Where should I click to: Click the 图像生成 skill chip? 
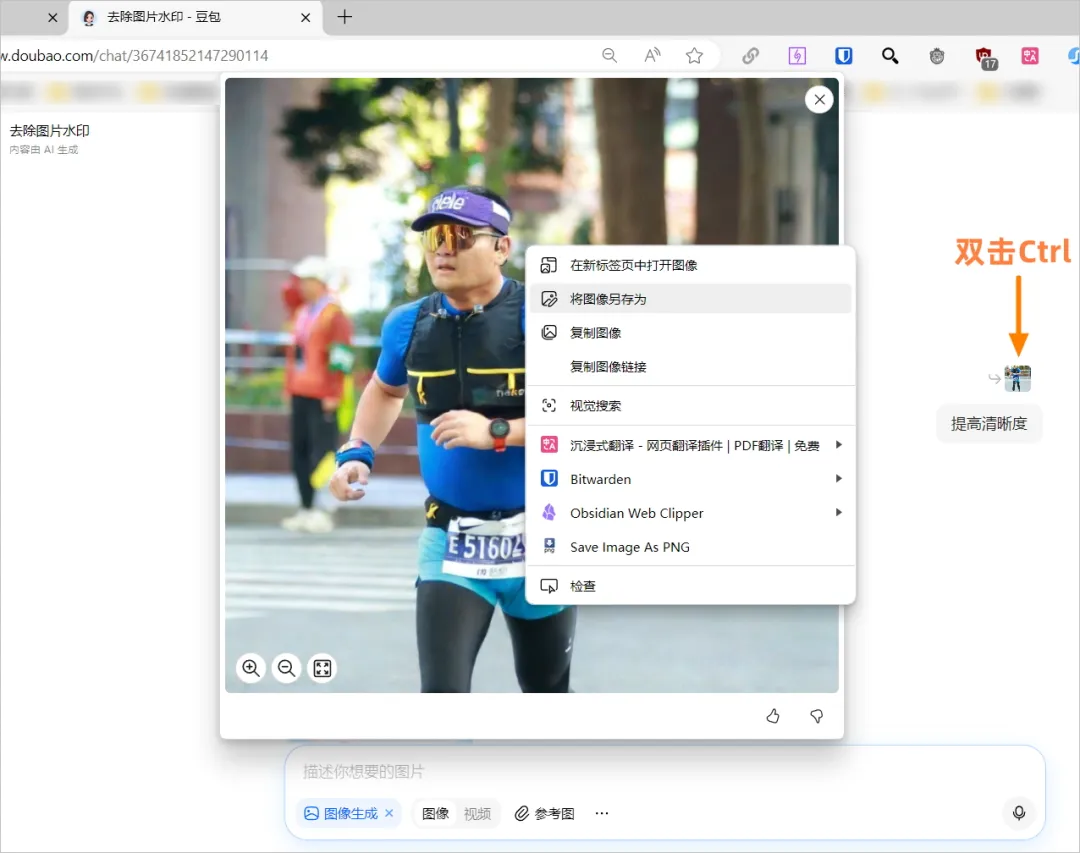click(x=349, y=814)
